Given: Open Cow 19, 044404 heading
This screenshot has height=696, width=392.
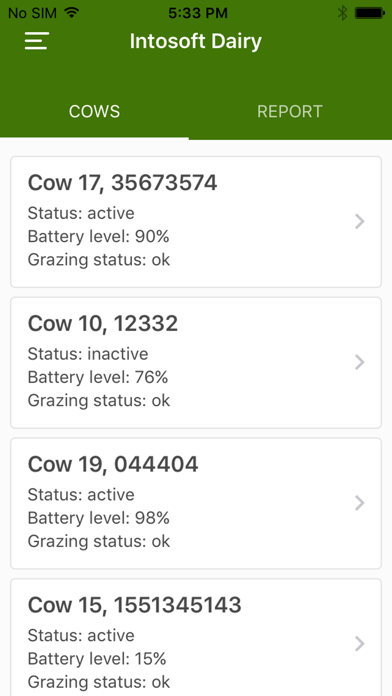Looking at the screenshot, I should 113,464.
